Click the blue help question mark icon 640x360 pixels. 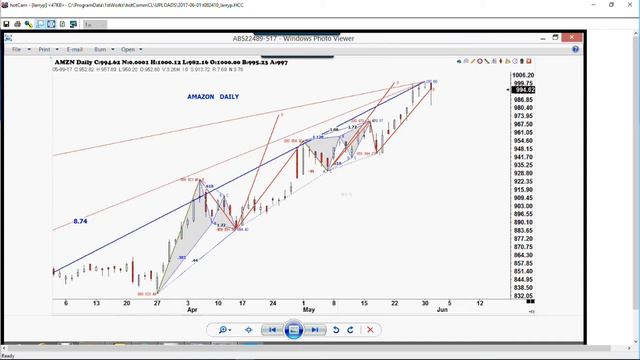tap(576, 49)
